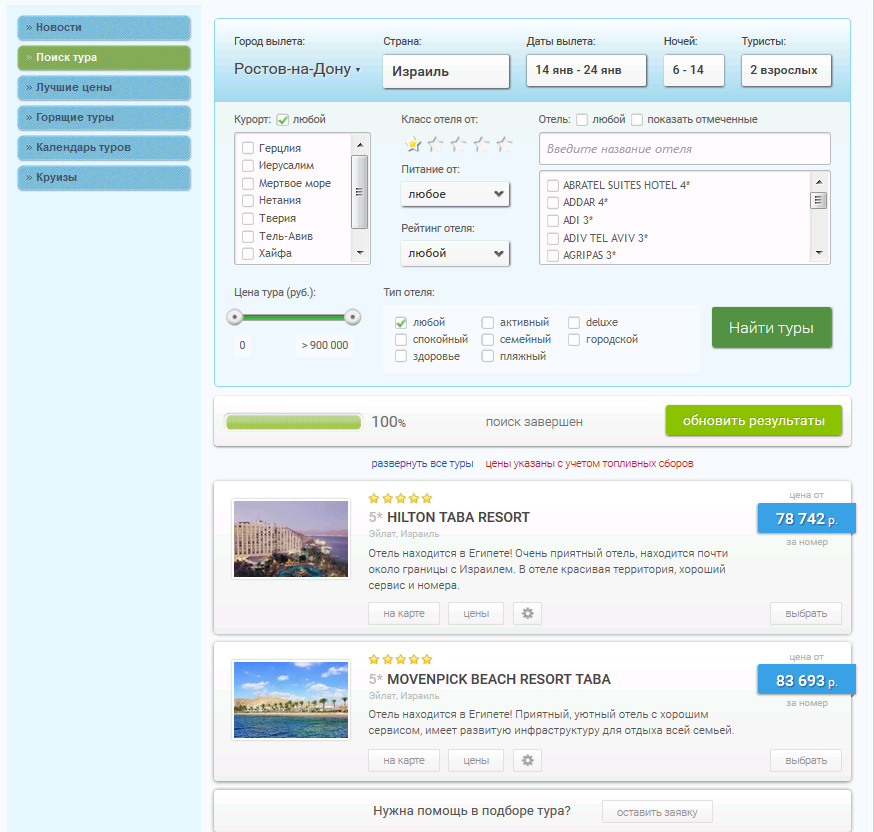Select the third star in hotel class
Viewport: 874px width, 832px height.
click(x=459, y=144)
